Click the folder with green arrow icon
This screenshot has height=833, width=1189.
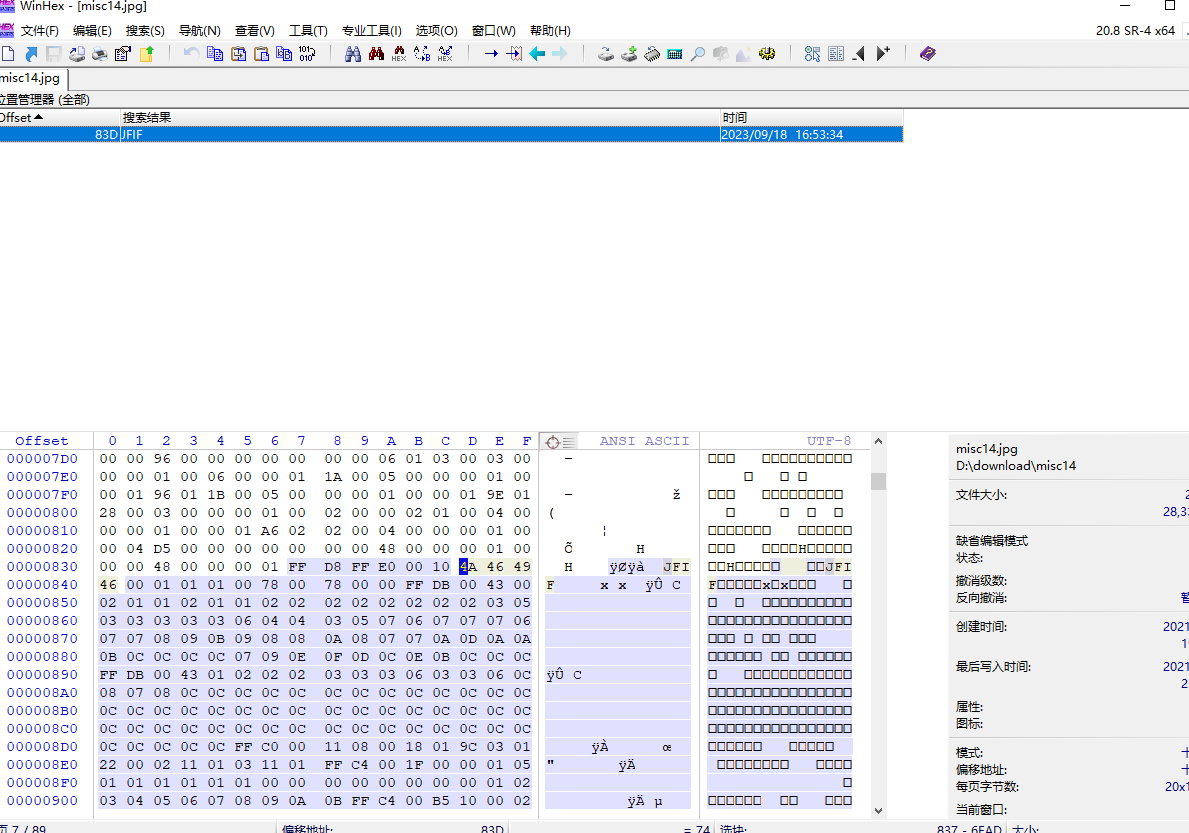[x=146, y=54]
